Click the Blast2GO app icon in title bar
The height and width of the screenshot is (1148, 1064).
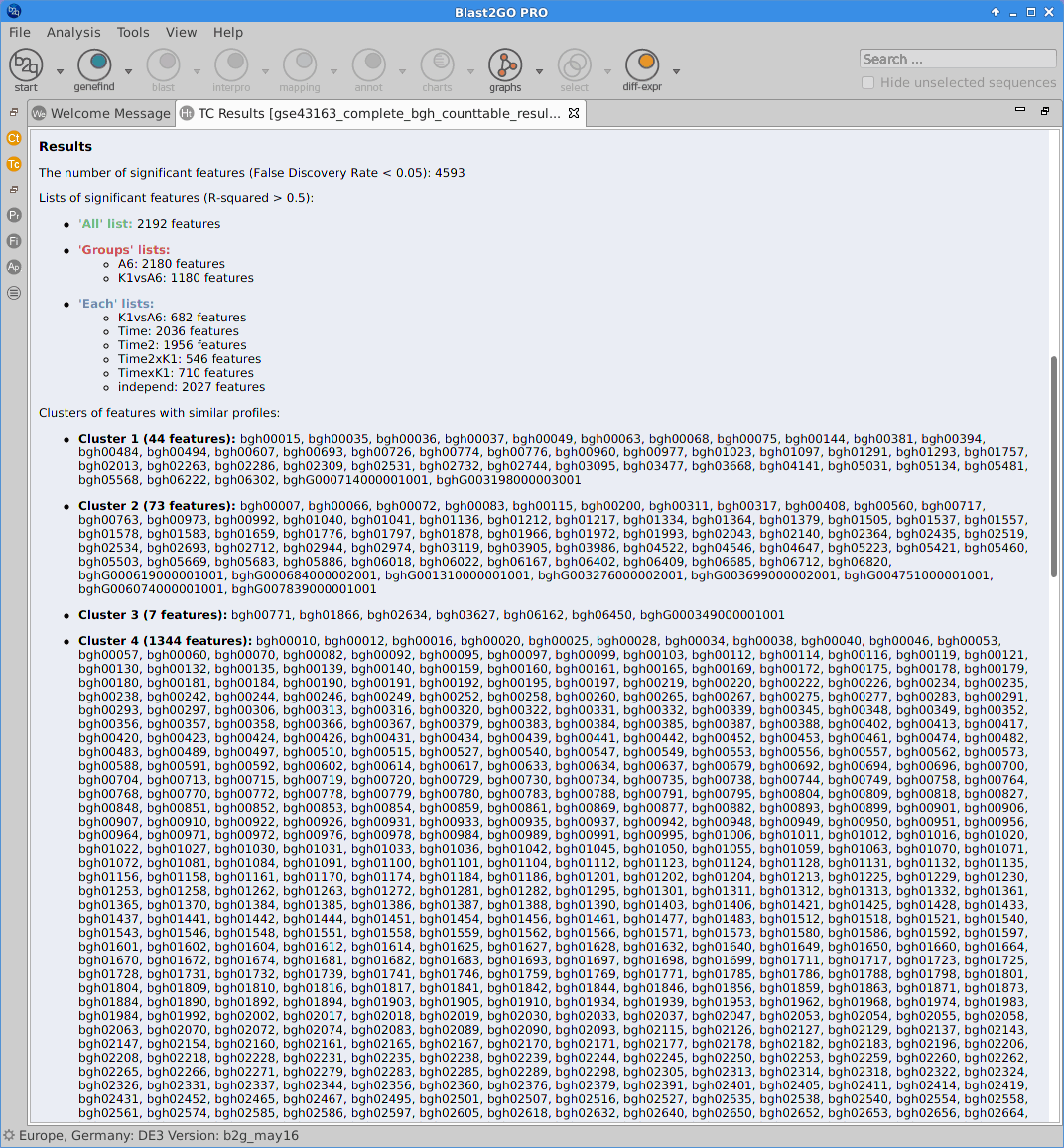coord(13,11)
